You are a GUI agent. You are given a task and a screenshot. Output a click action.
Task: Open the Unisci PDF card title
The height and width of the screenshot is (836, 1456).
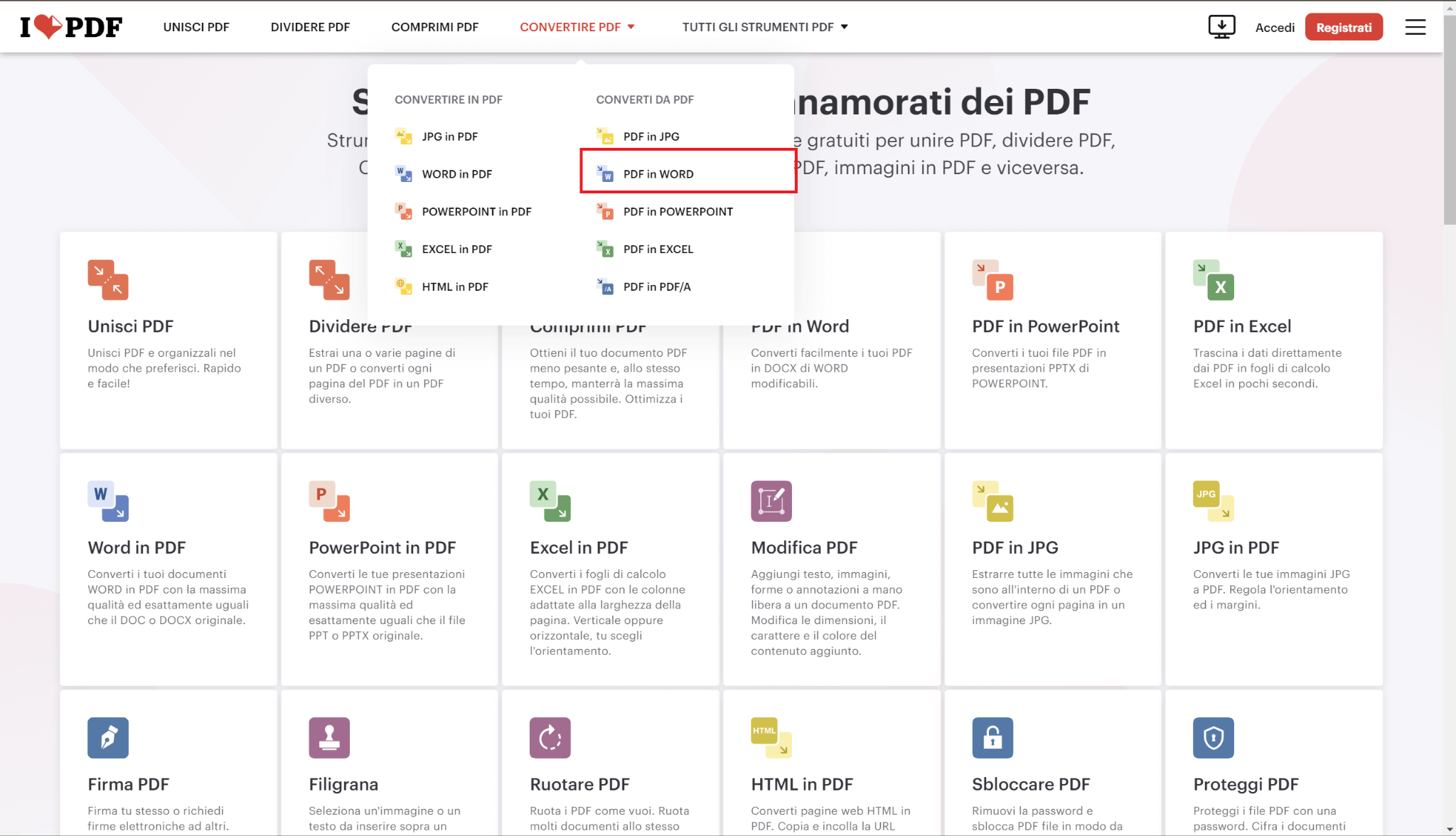tap(131, 326)
